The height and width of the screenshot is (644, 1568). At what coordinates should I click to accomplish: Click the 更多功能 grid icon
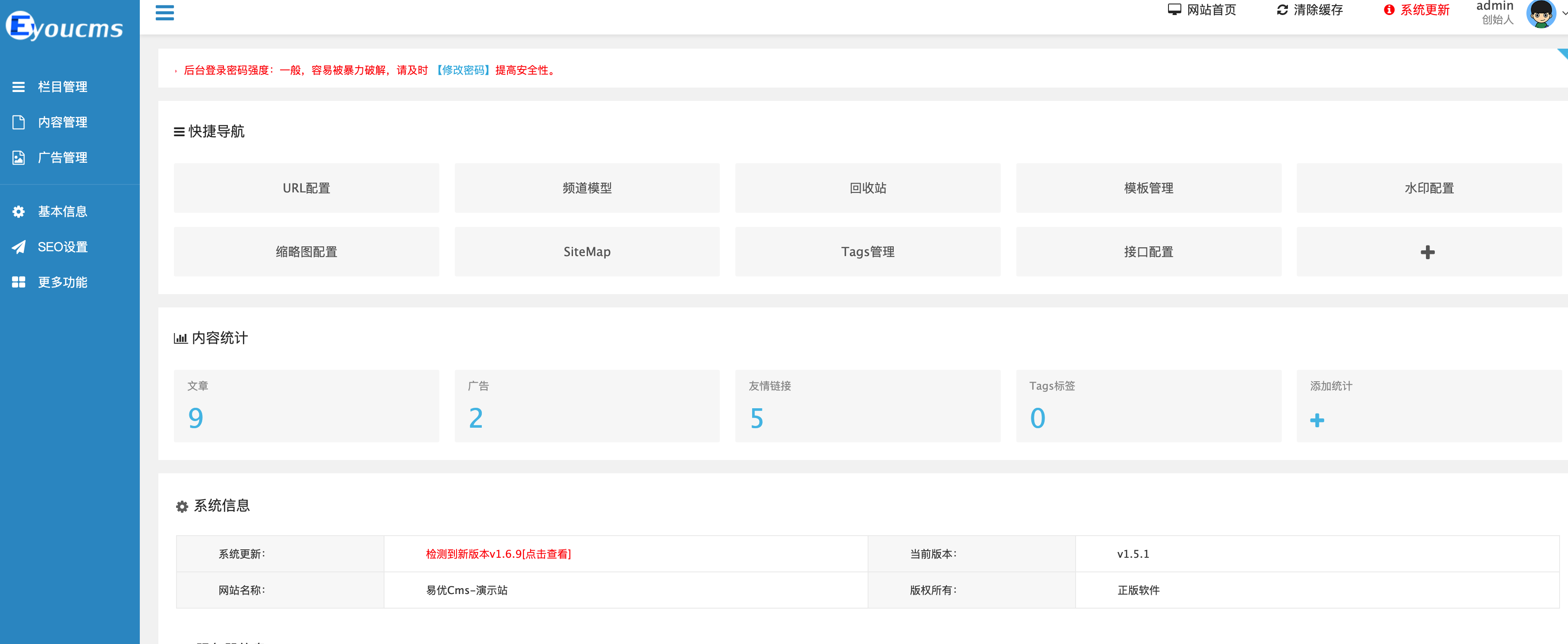(18, 282)
